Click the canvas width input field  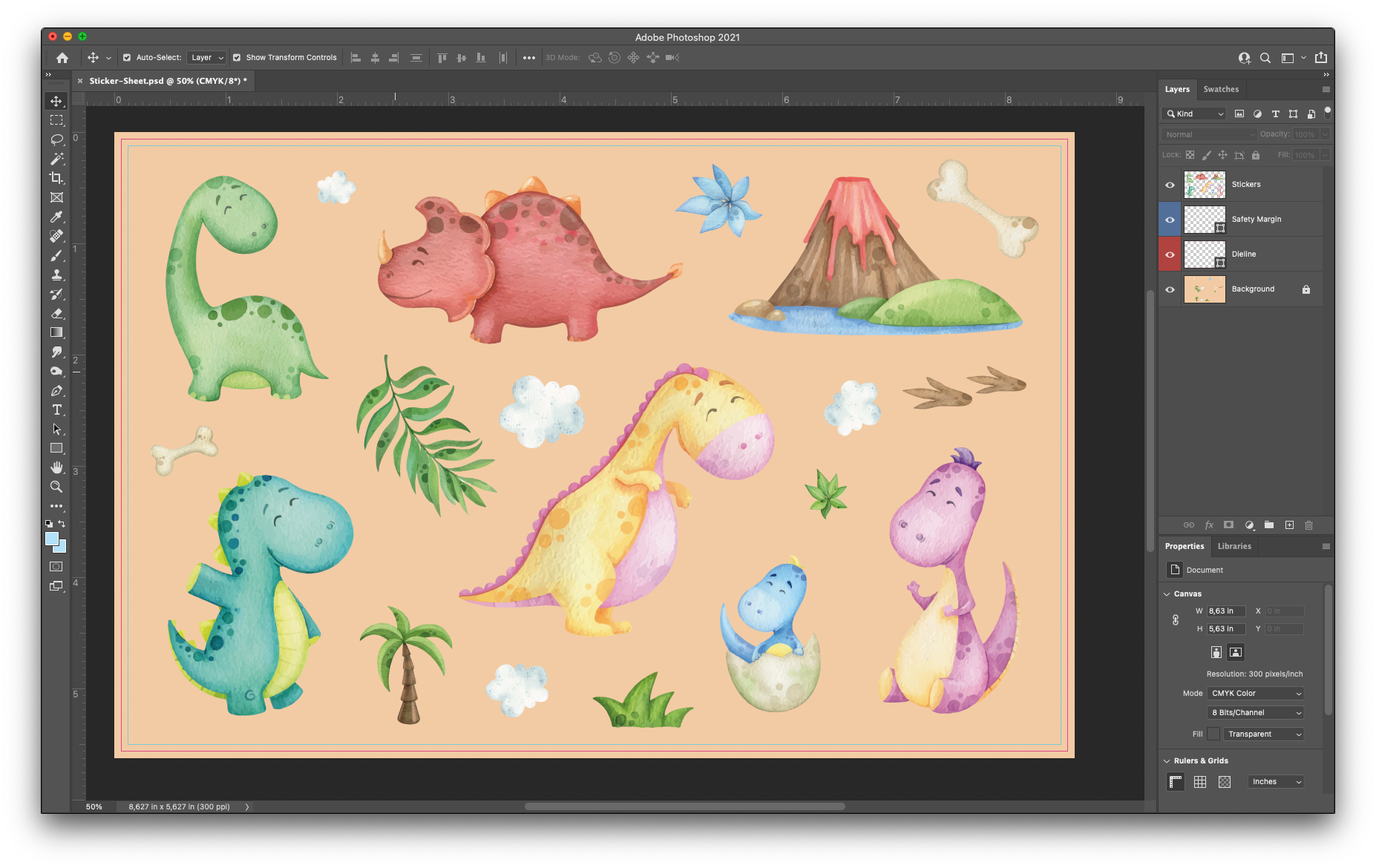(1225, 611)
